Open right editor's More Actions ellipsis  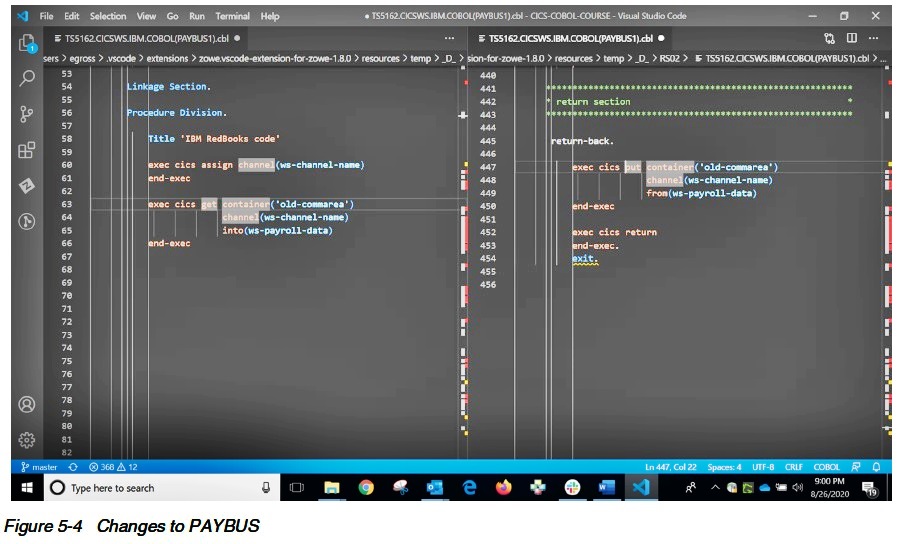click(874, 38)
